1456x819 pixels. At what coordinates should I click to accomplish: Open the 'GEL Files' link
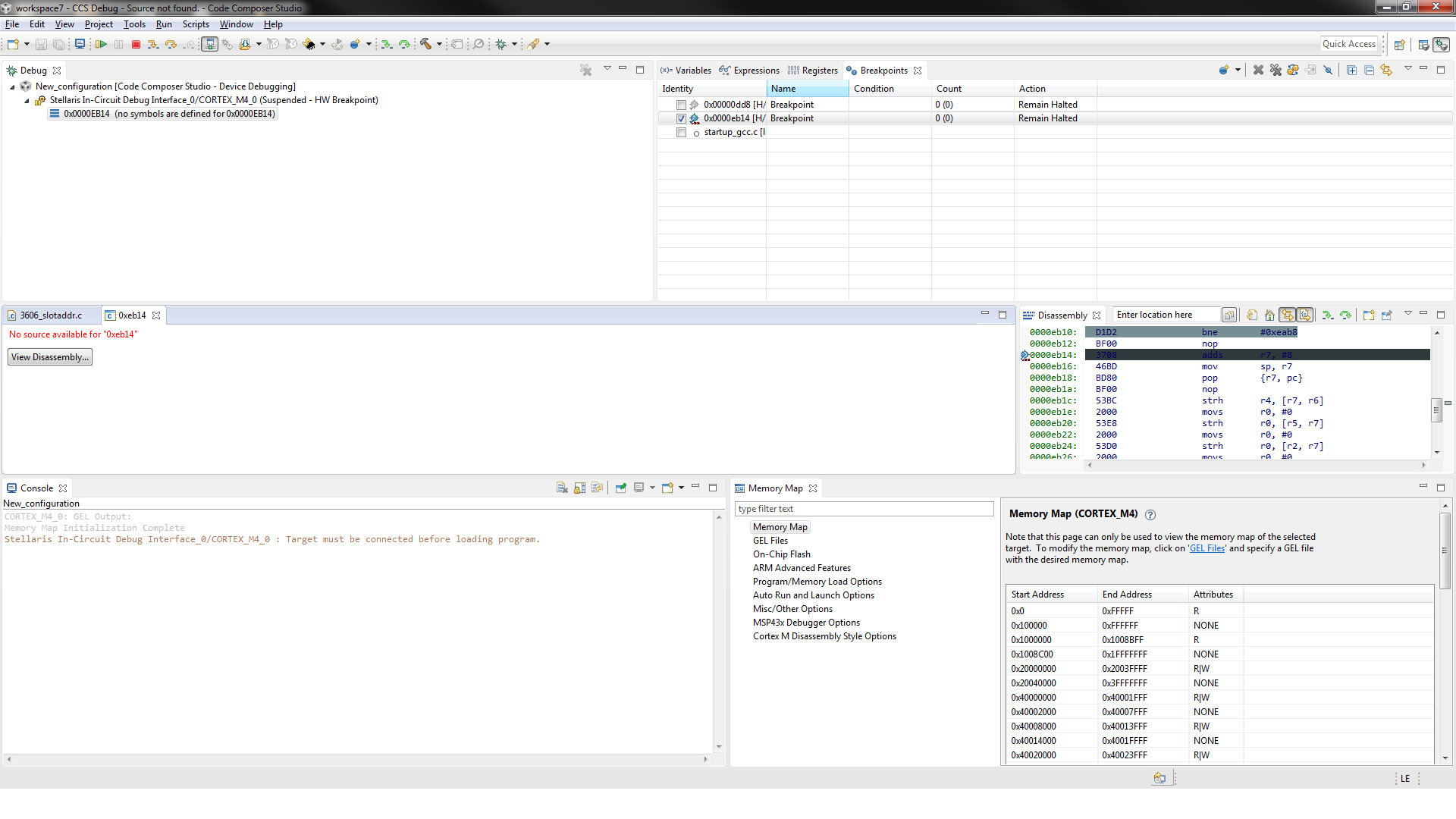pos(1207,548)
